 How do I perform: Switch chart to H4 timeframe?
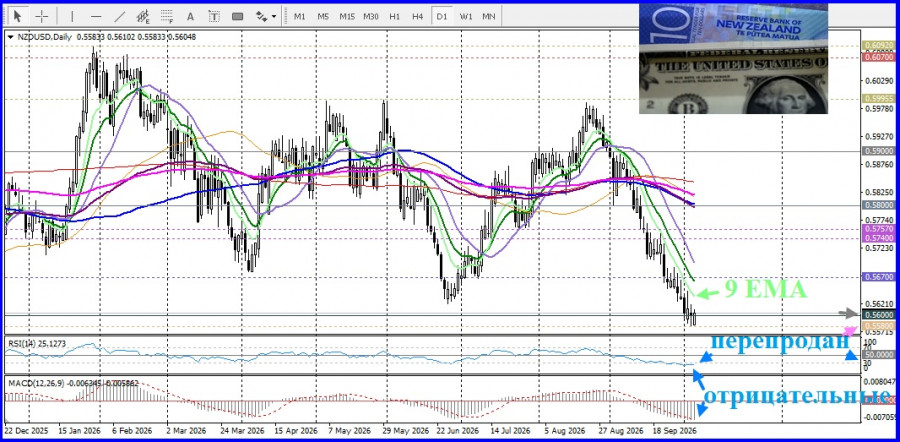pyautogui.click(x=418, y=16)
